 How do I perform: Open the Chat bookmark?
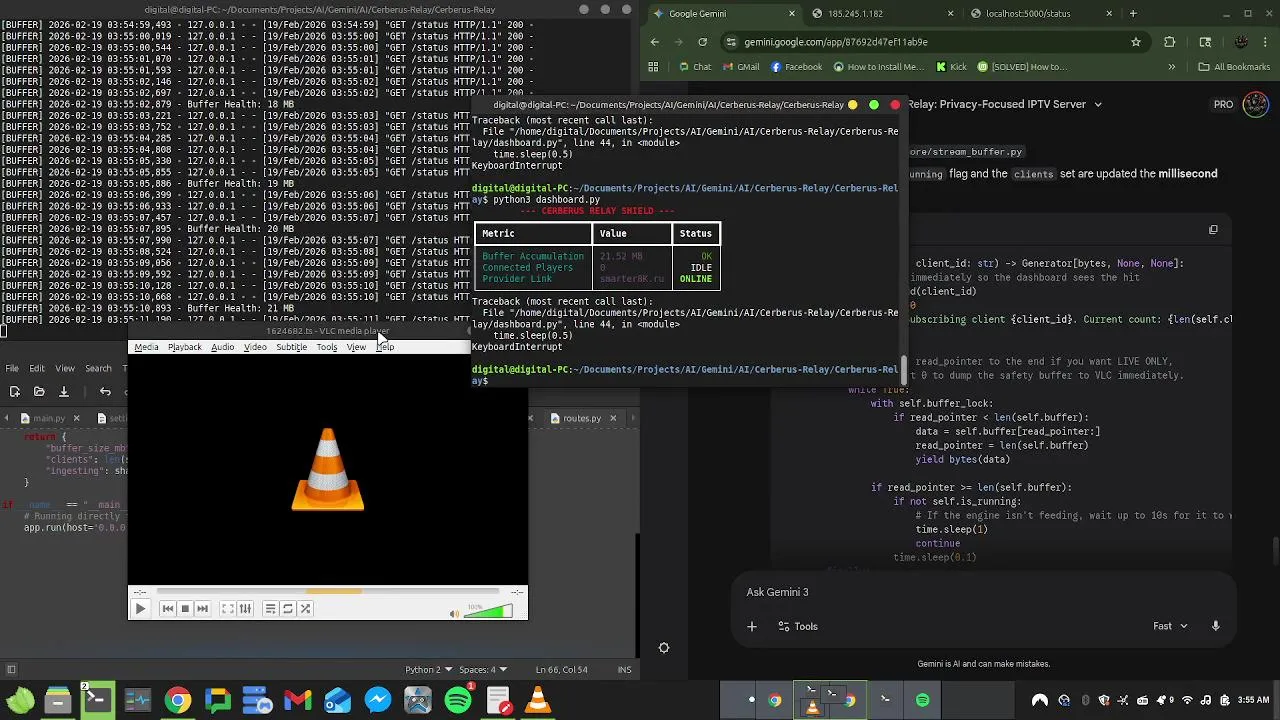(x=695, y=67)
